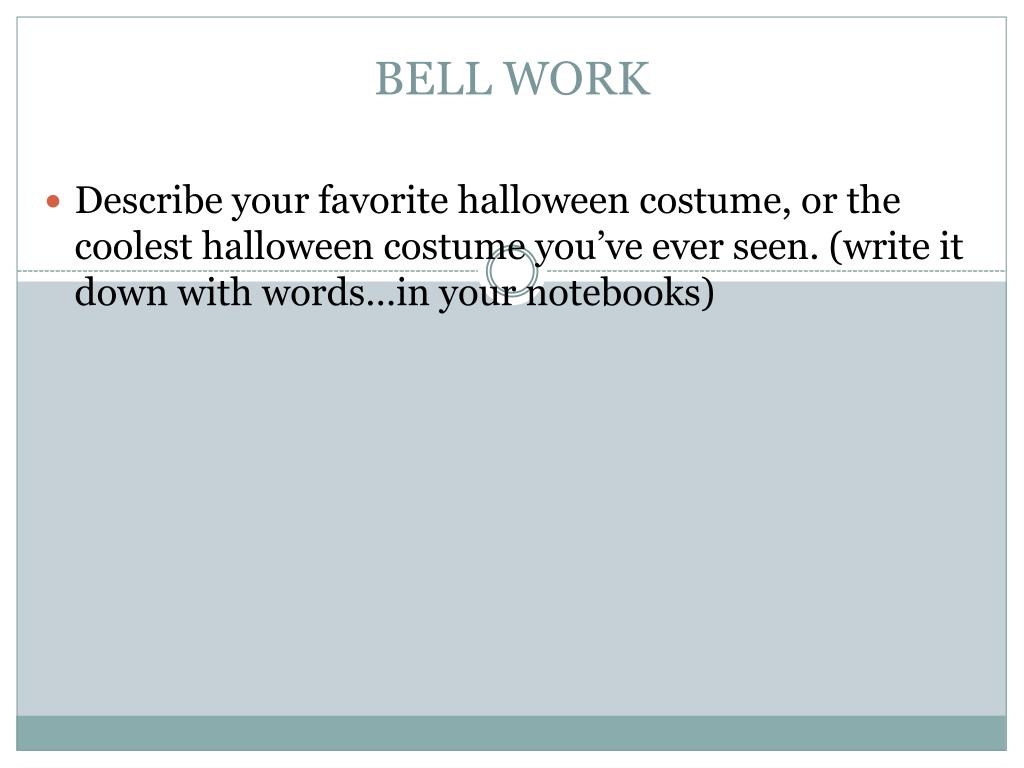Click the BELL WORK slide title
The width and height of the screenshot is (1024, 768).
tap(513, 79)
